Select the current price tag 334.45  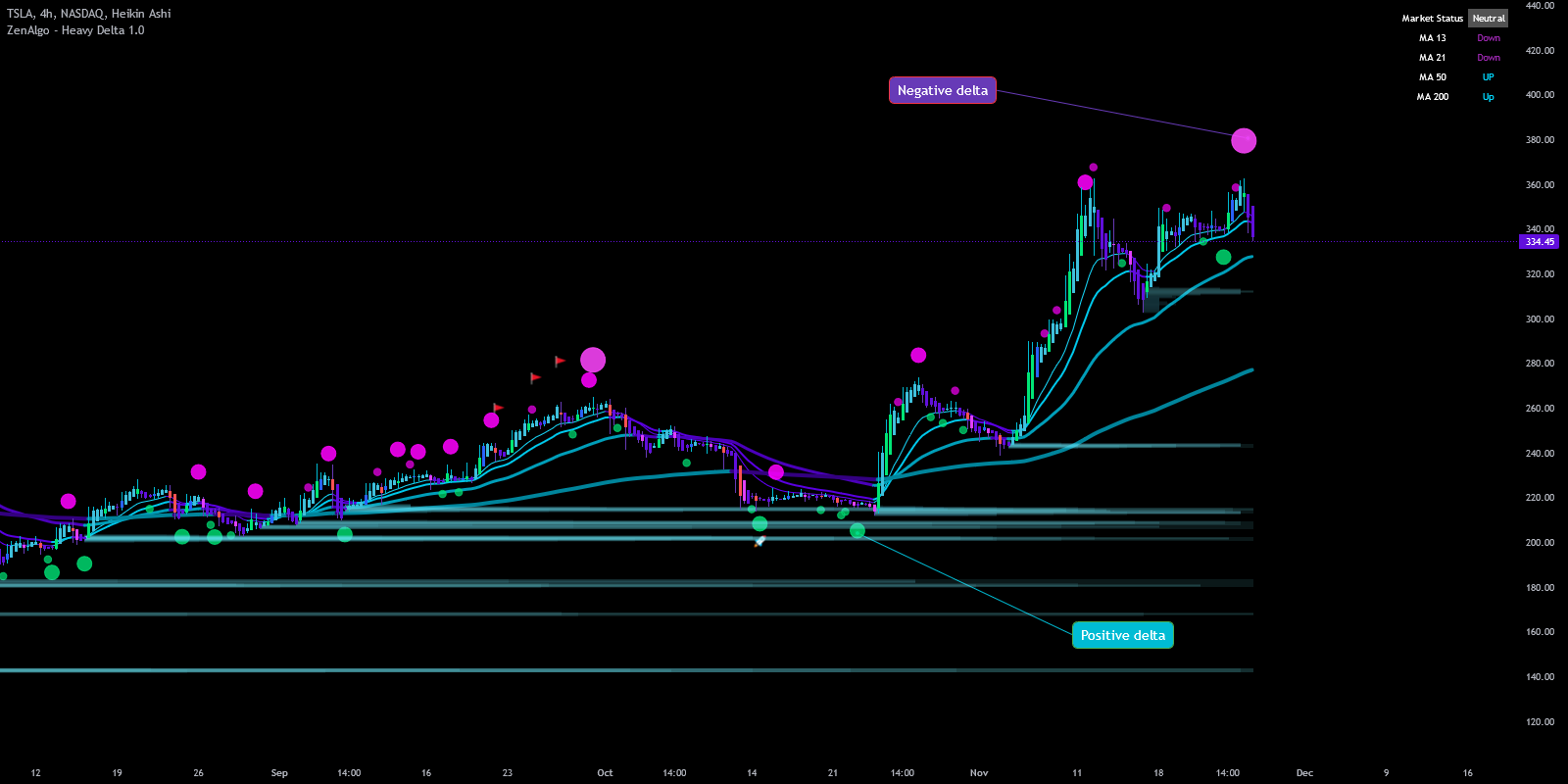pos(1539,242)
